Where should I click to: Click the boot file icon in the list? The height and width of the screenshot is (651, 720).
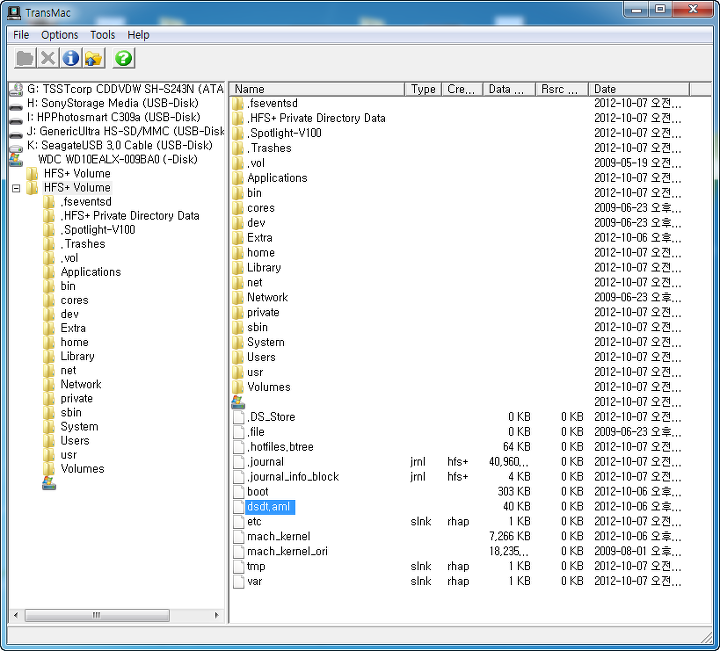(x=238, y=492)
